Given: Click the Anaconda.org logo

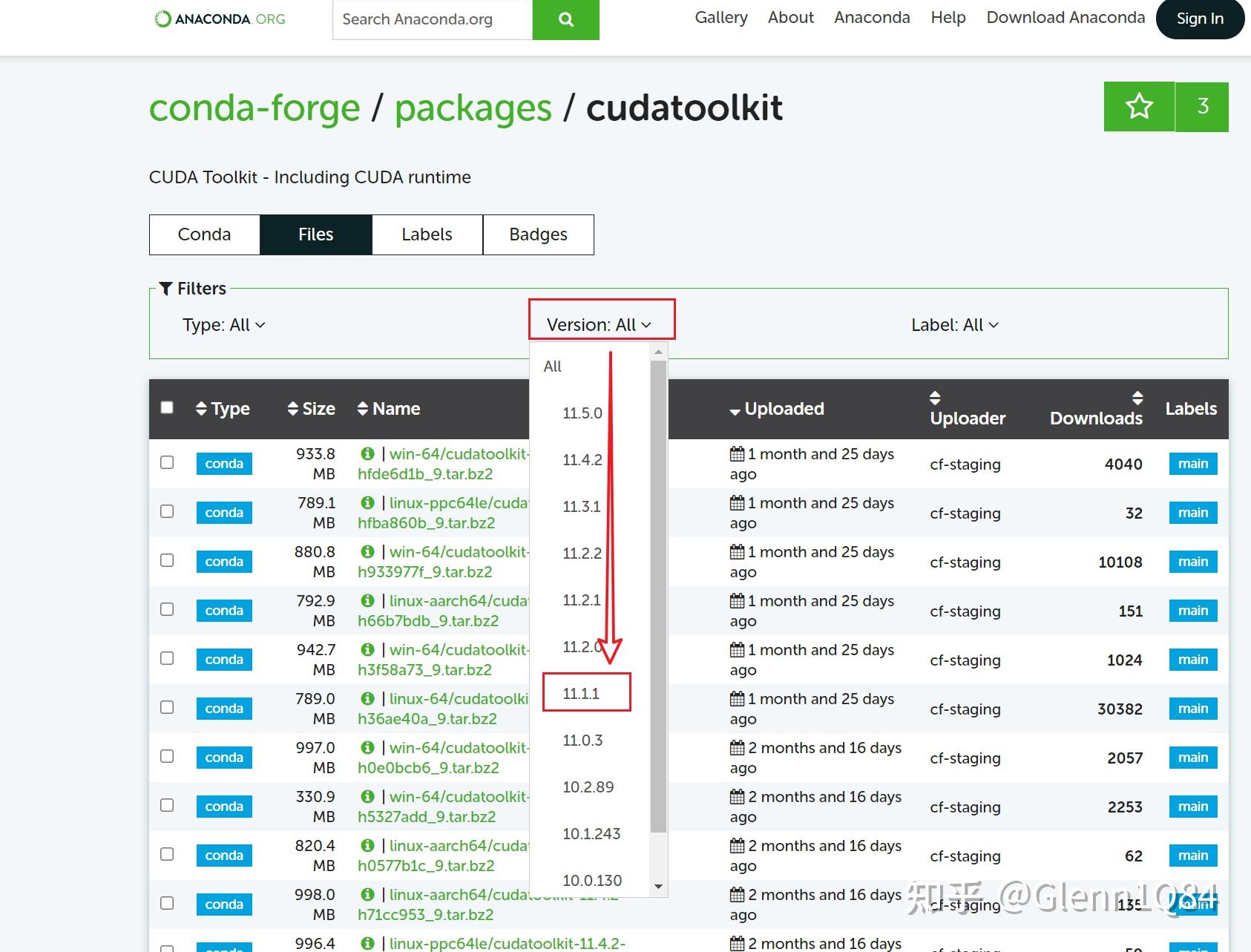Looking at the screenshot, I should pos(219,19).
